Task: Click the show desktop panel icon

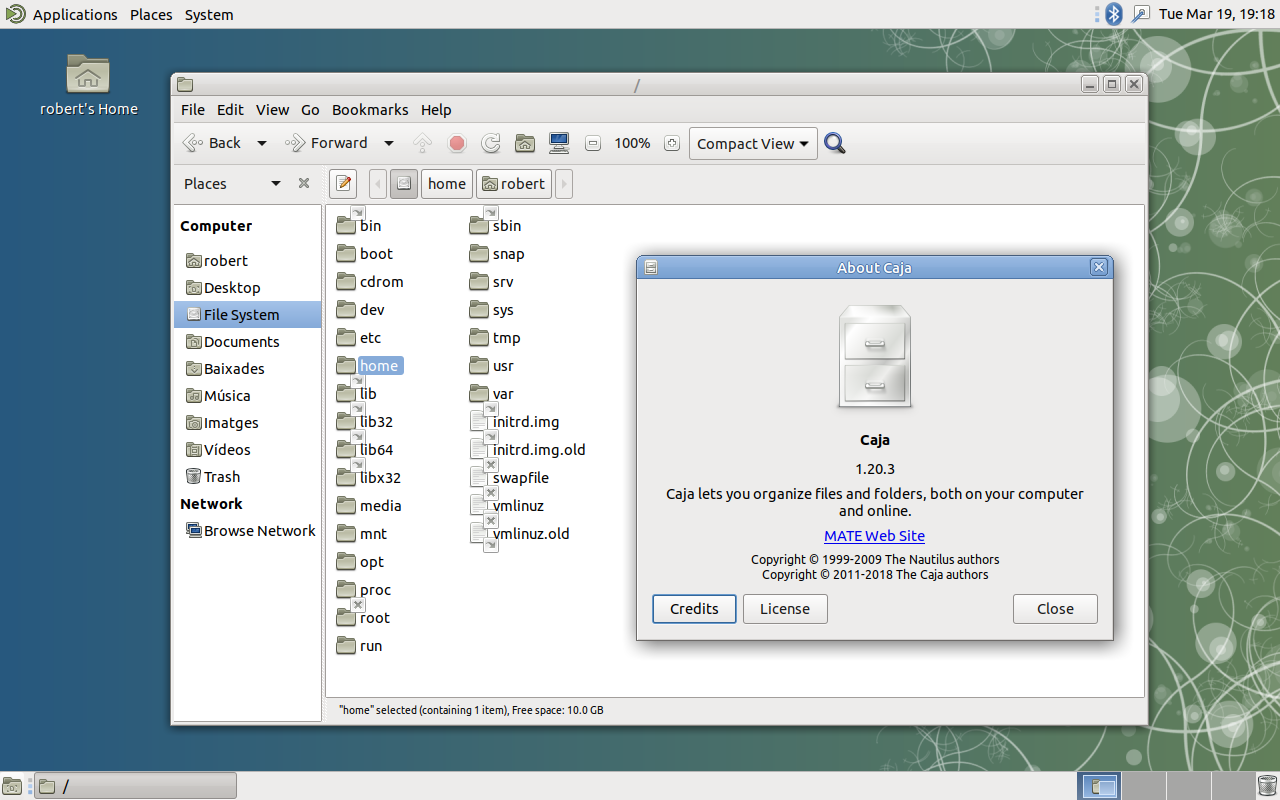Action: (x=12, y=786)
